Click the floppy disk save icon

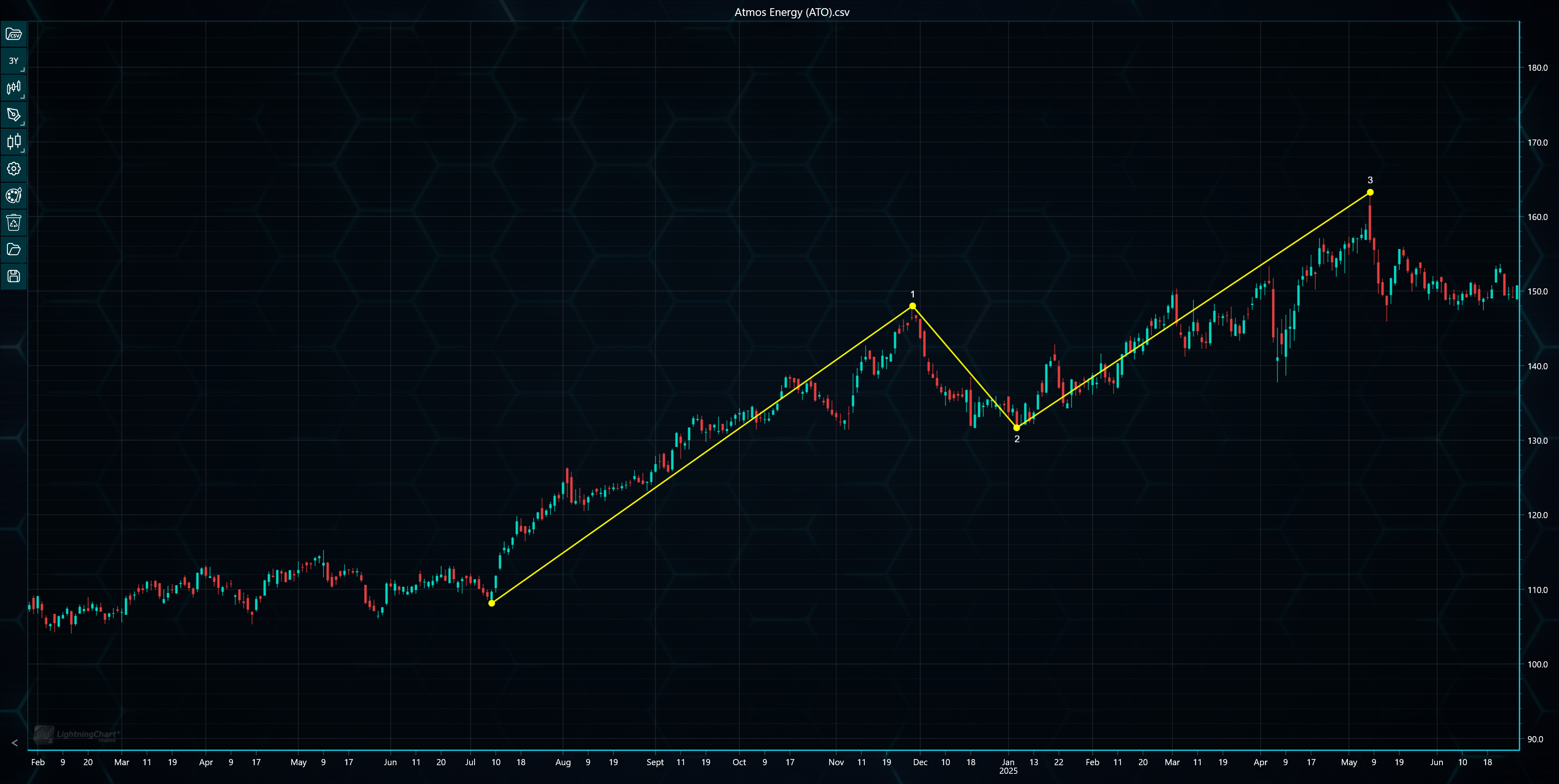[x=13, y=276]
